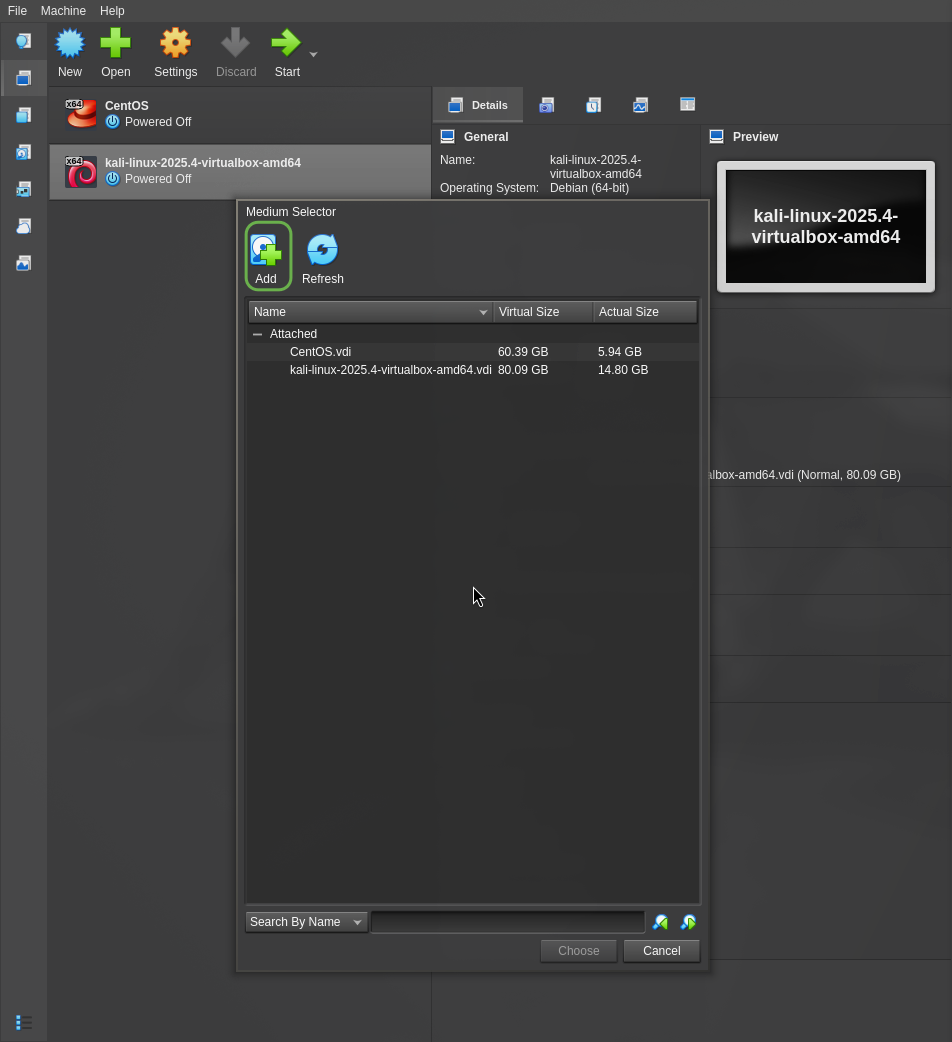952x1042 pixels.
Task: Open the Search By Name dropdown
Action: click(x=306, y=922)
